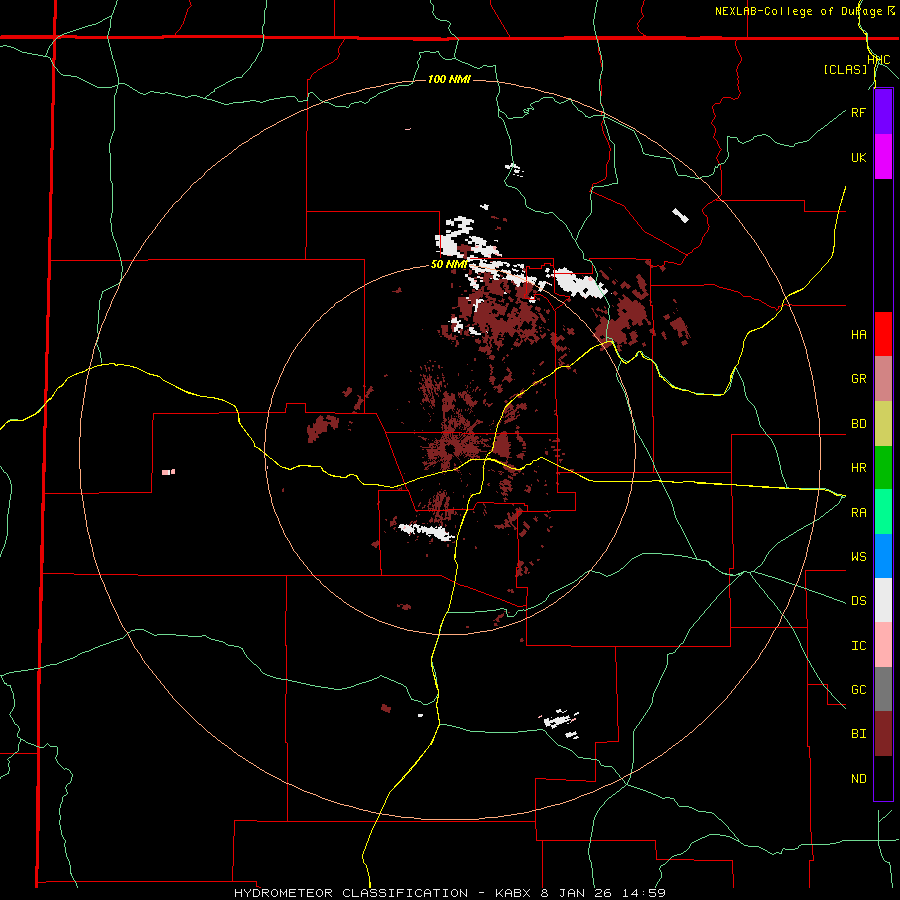The height and width of the screenshot is (900, 900).
Task: Click the GR legend color block
Action: click(x=883, y=379)
